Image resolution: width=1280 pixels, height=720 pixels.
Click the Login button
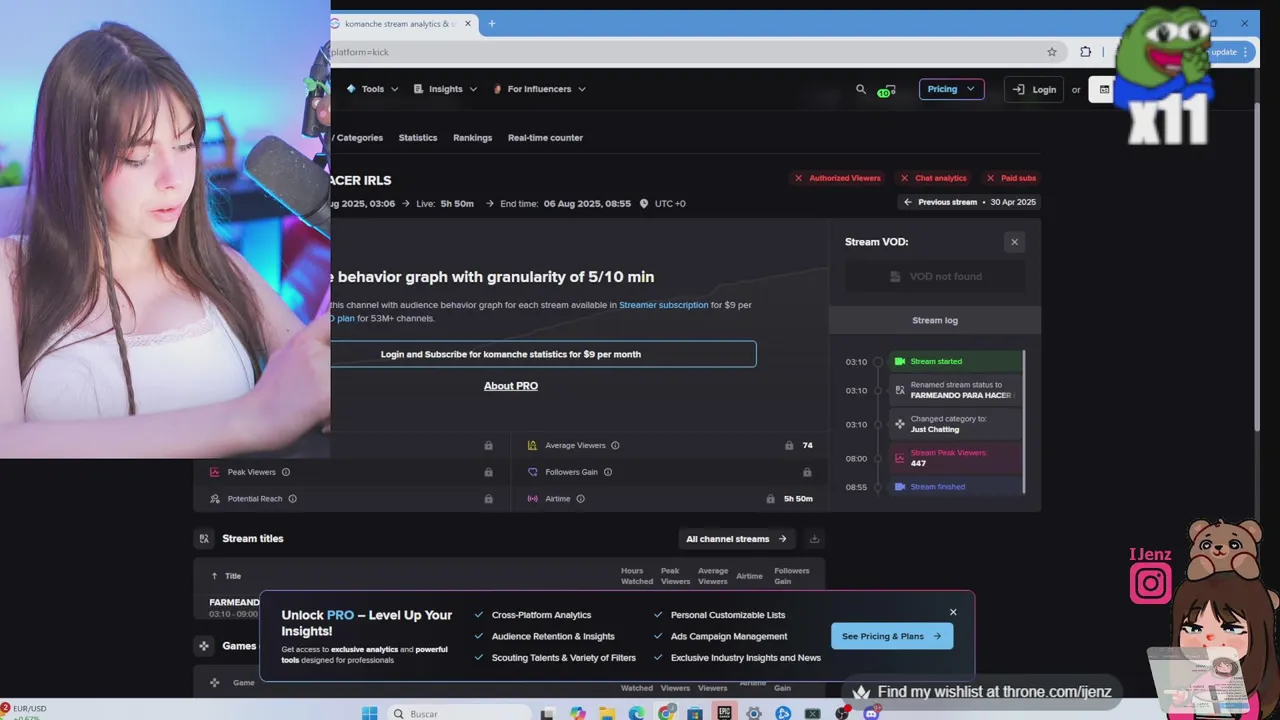click(1034, 89)
